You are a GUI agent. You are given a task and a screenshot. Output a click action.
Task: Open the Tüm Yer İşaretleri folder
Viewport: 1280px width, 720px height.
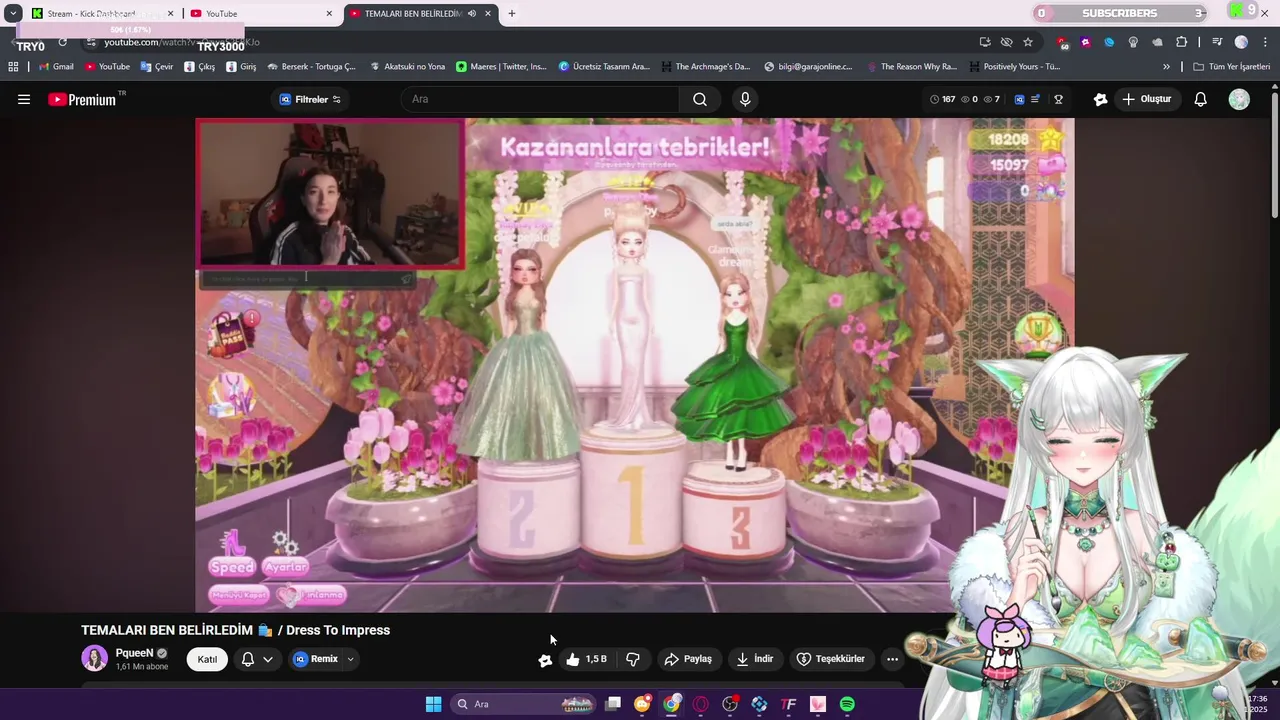[1231, 67]
